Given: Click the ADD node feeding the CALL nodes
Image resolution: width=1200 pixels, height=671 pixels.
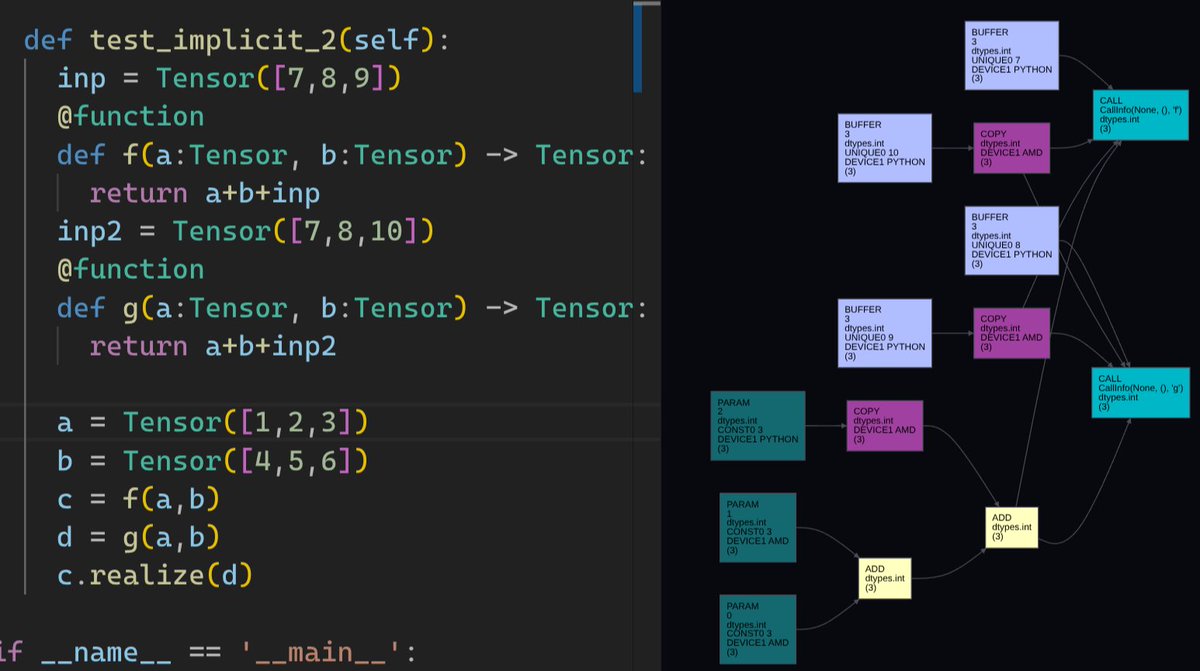Looking at the screenshot, I should (x=1012, y=527).
